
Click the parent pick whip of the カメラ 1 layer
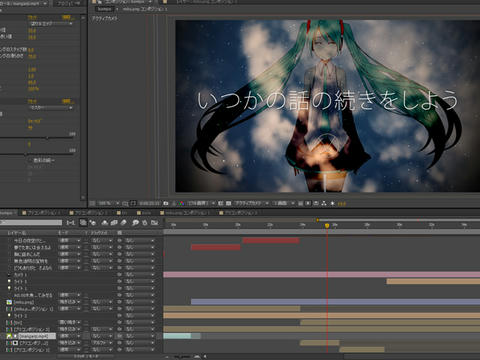pos(119,275)
